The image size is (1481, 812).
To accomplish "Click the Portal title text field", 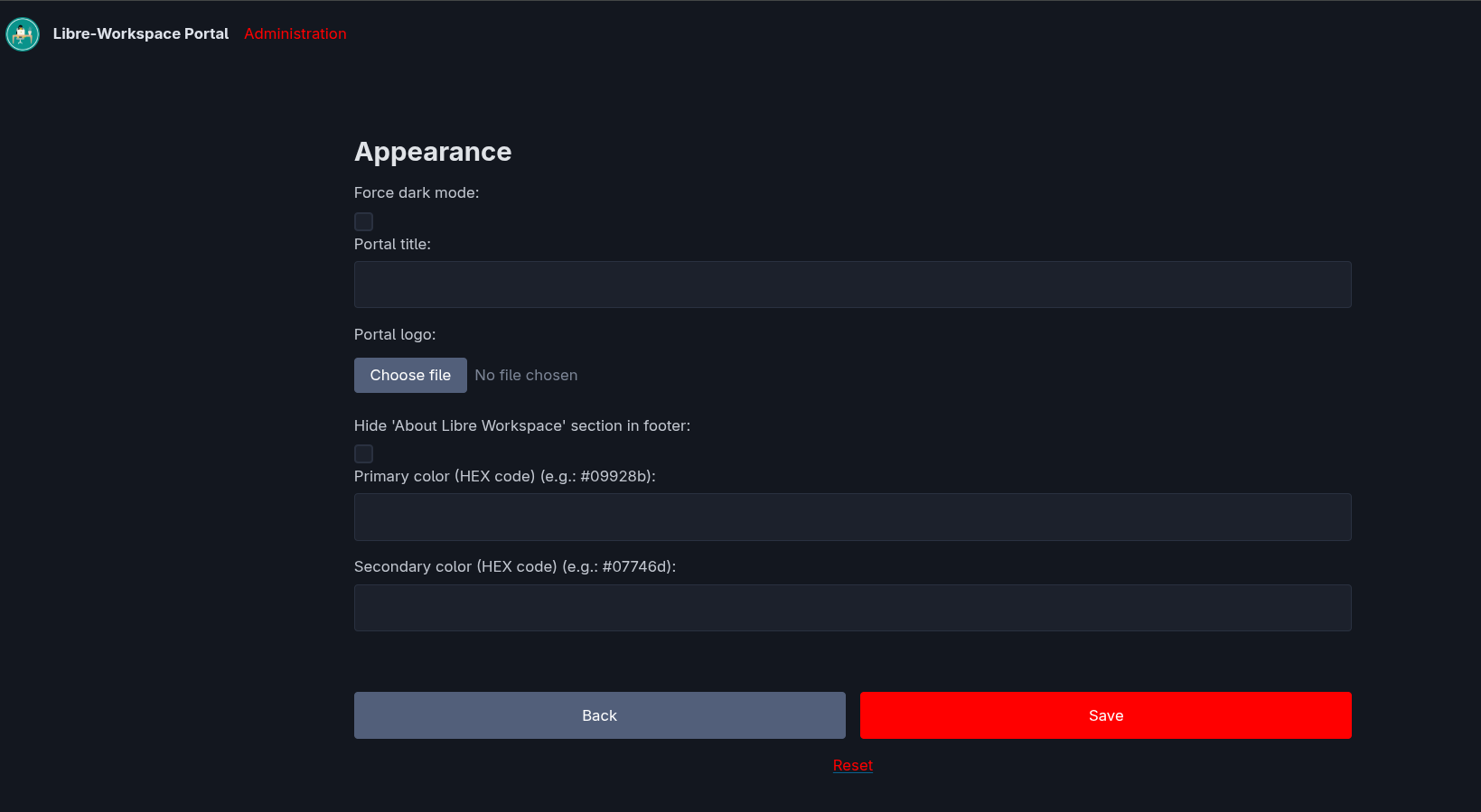I will point(852,285).
